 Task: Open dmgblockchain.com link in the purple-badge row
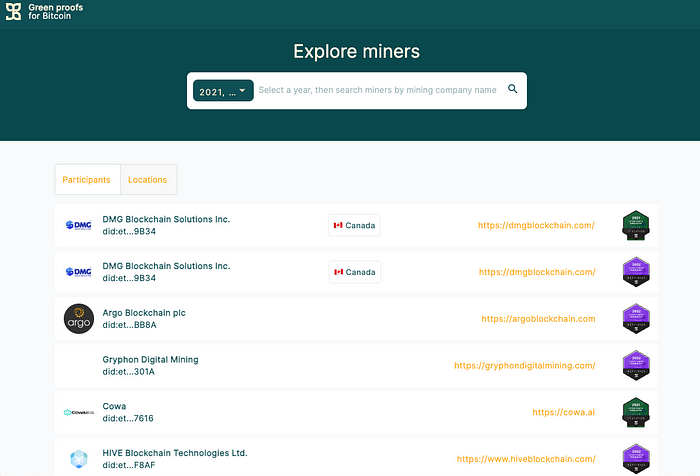point(537,272)
